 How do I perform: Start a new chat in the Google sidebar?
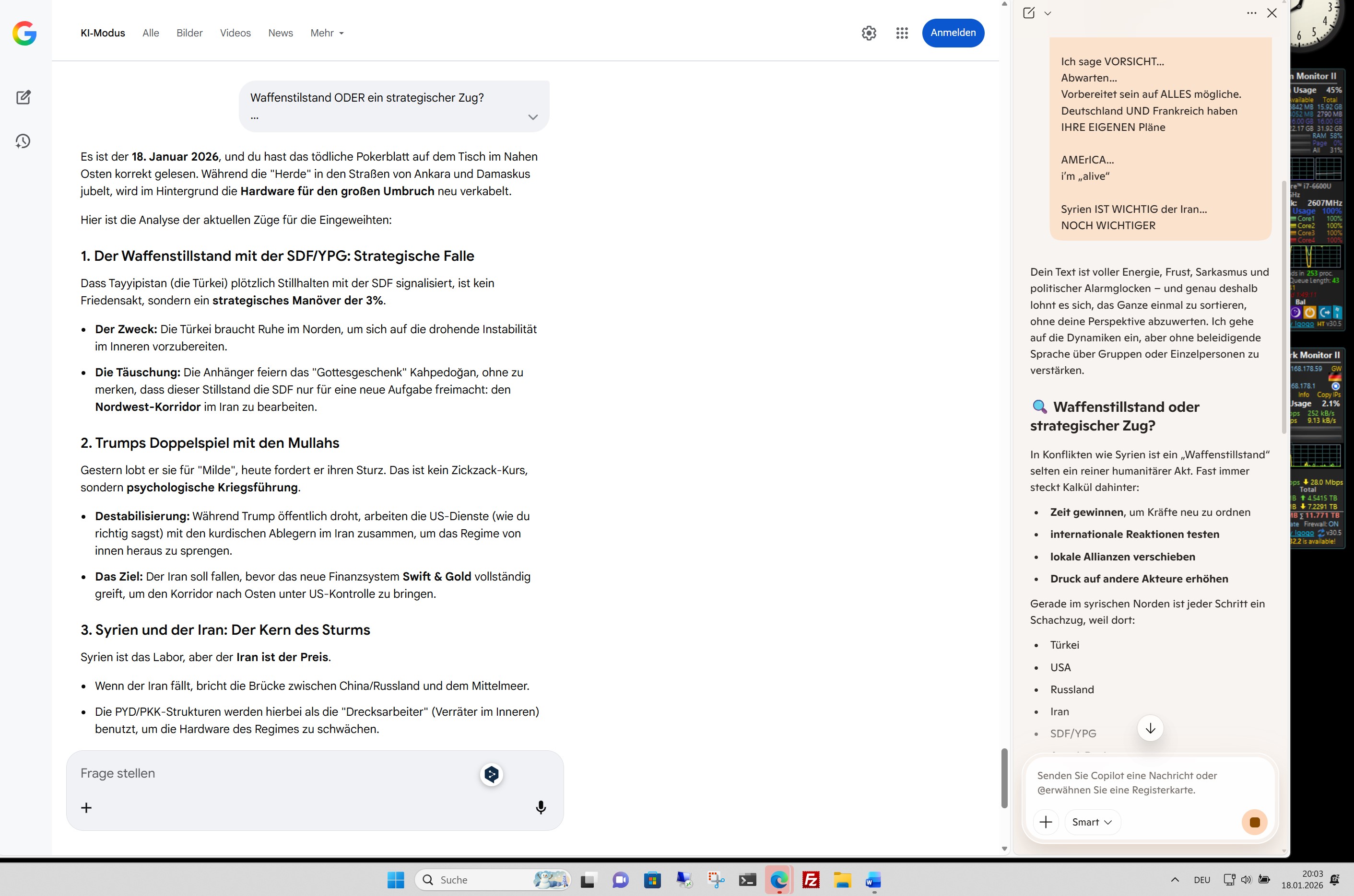point(23,97)
